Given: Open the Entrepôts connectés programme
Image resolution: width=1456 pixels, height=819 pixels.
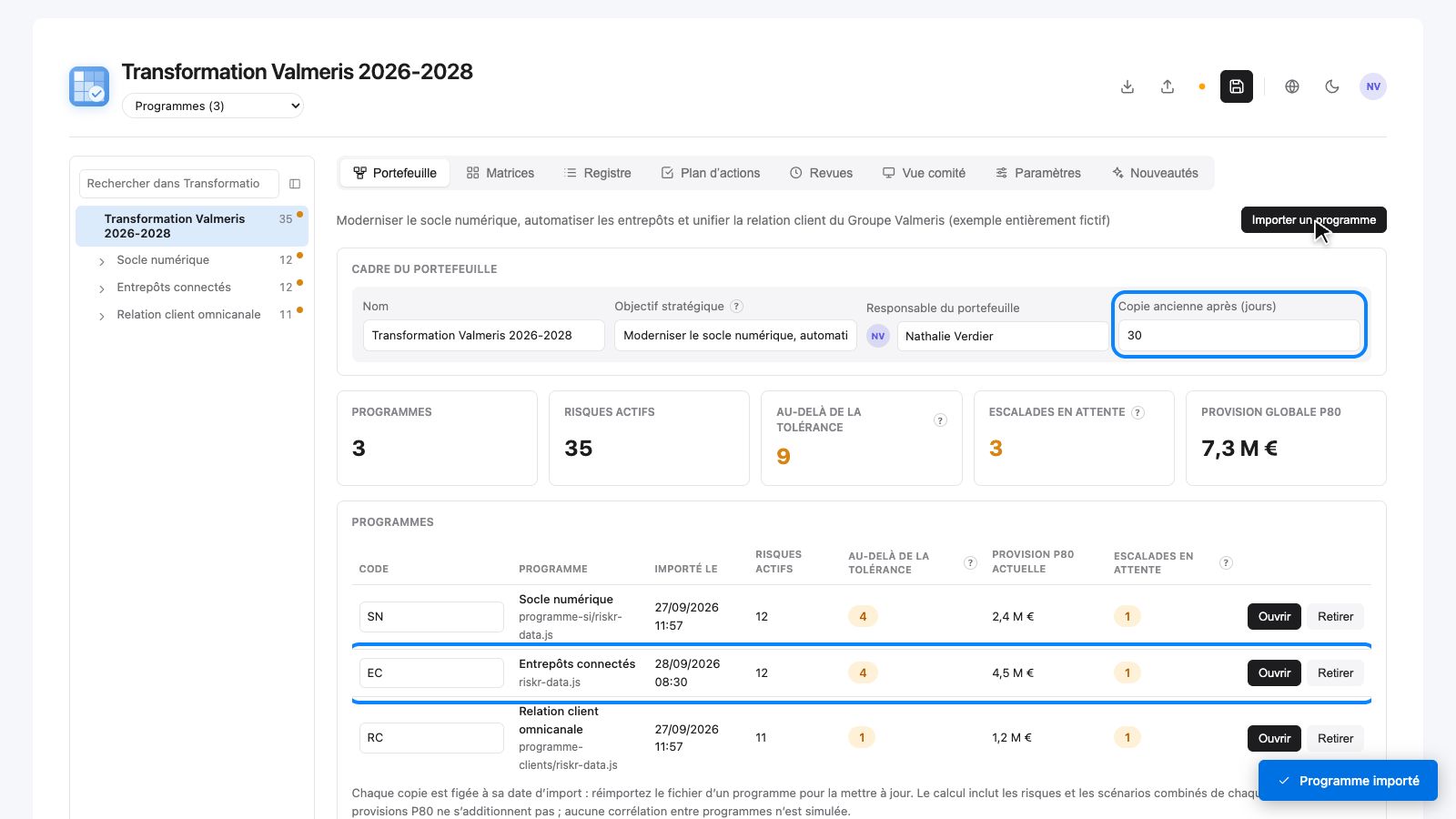Looking at the screenshot, I should [x=1274, y=672].
